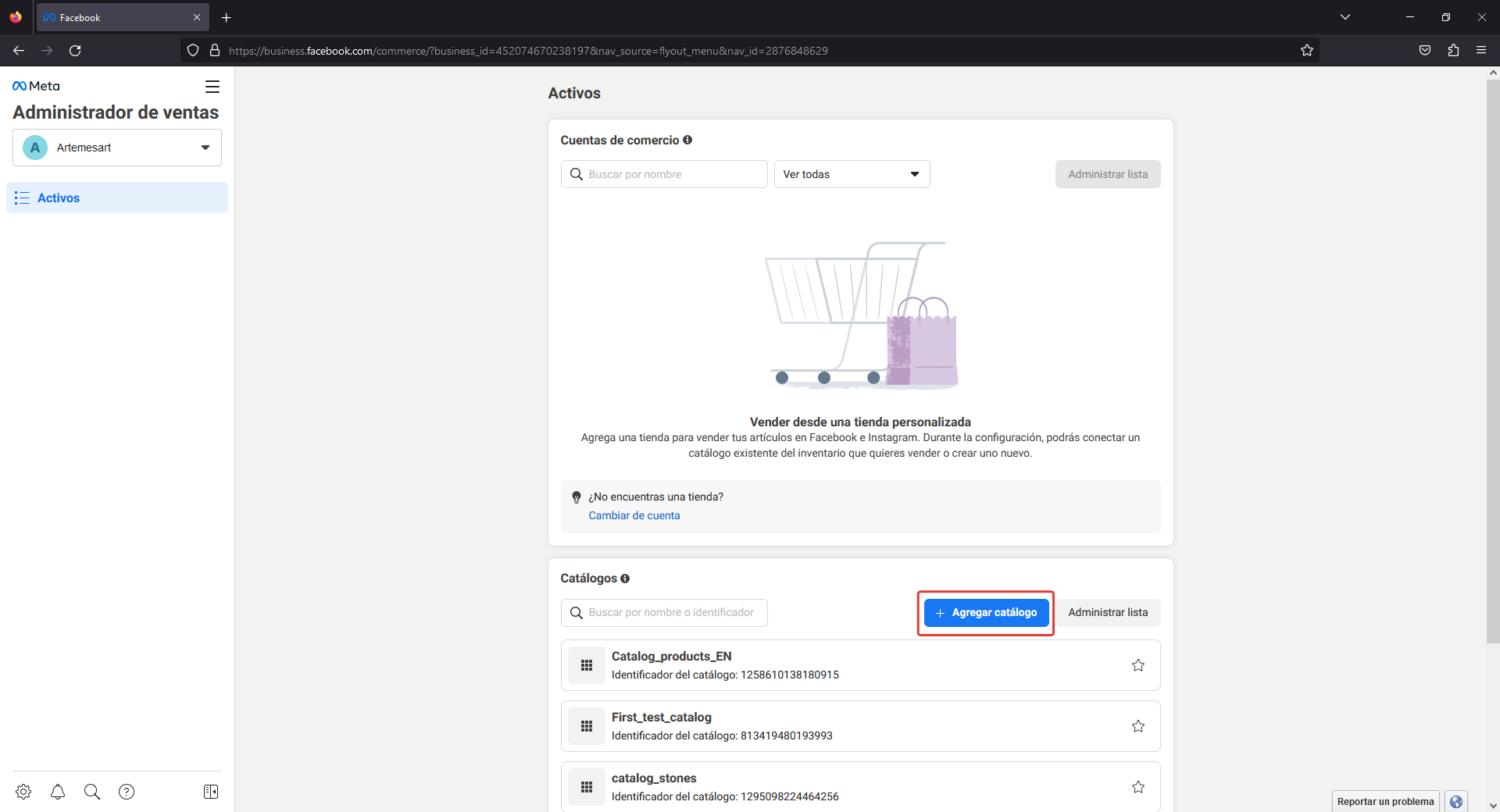Click the browser address bar URL
1500x812 pixels.
click(528, 51)
